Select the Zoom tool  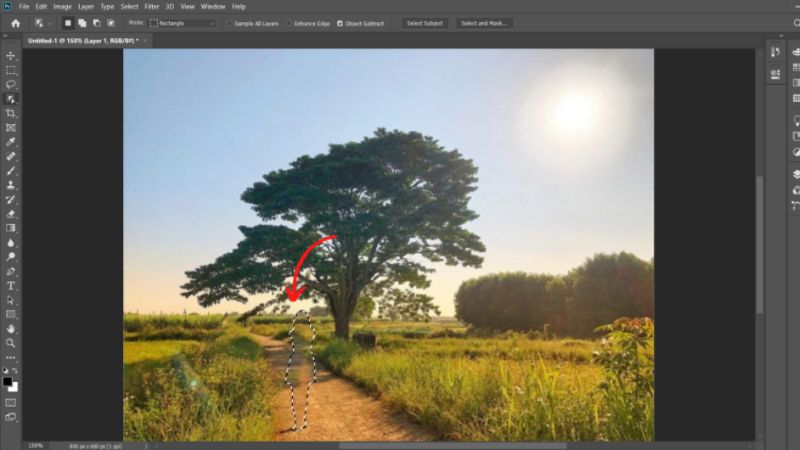(x=11, y=343)
